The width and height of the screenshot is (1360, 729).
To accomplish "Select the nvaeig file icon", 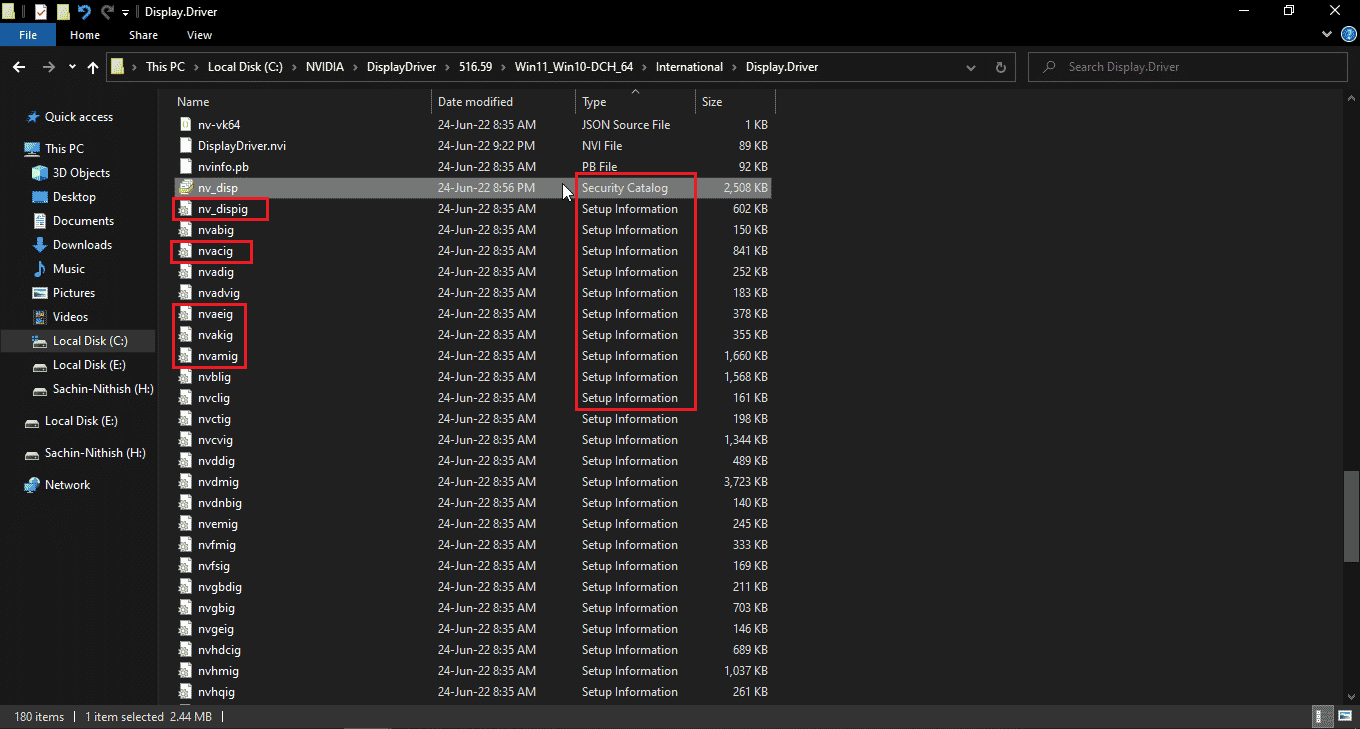I will pyautogui.click(x=185, y=314).
